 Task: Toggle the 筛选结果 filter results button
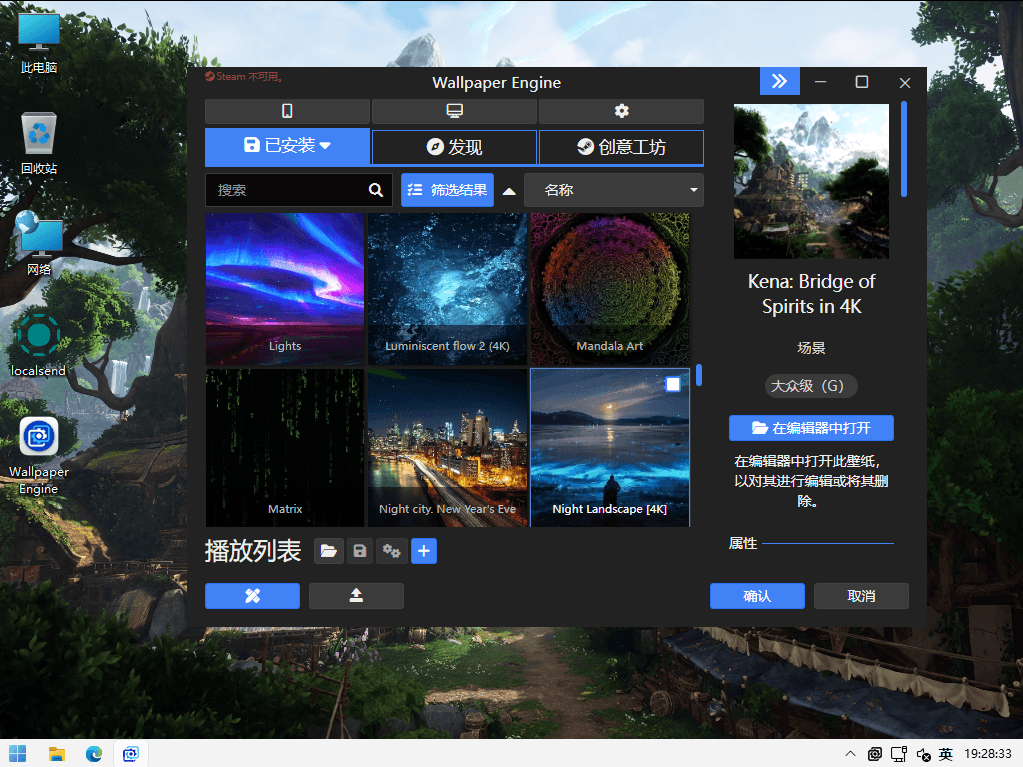[x=447, y=190]
